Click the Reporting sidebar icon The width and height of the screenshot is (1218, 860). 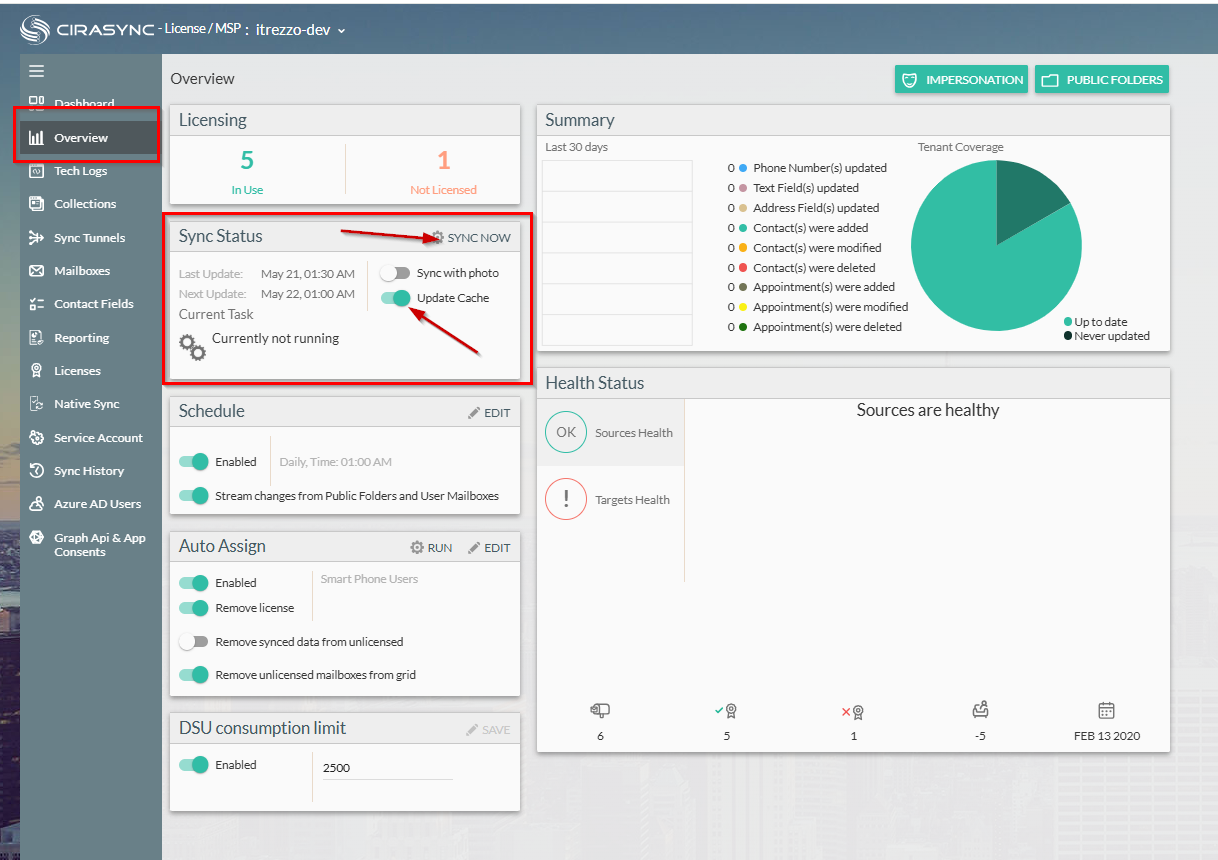coord(37,338)
